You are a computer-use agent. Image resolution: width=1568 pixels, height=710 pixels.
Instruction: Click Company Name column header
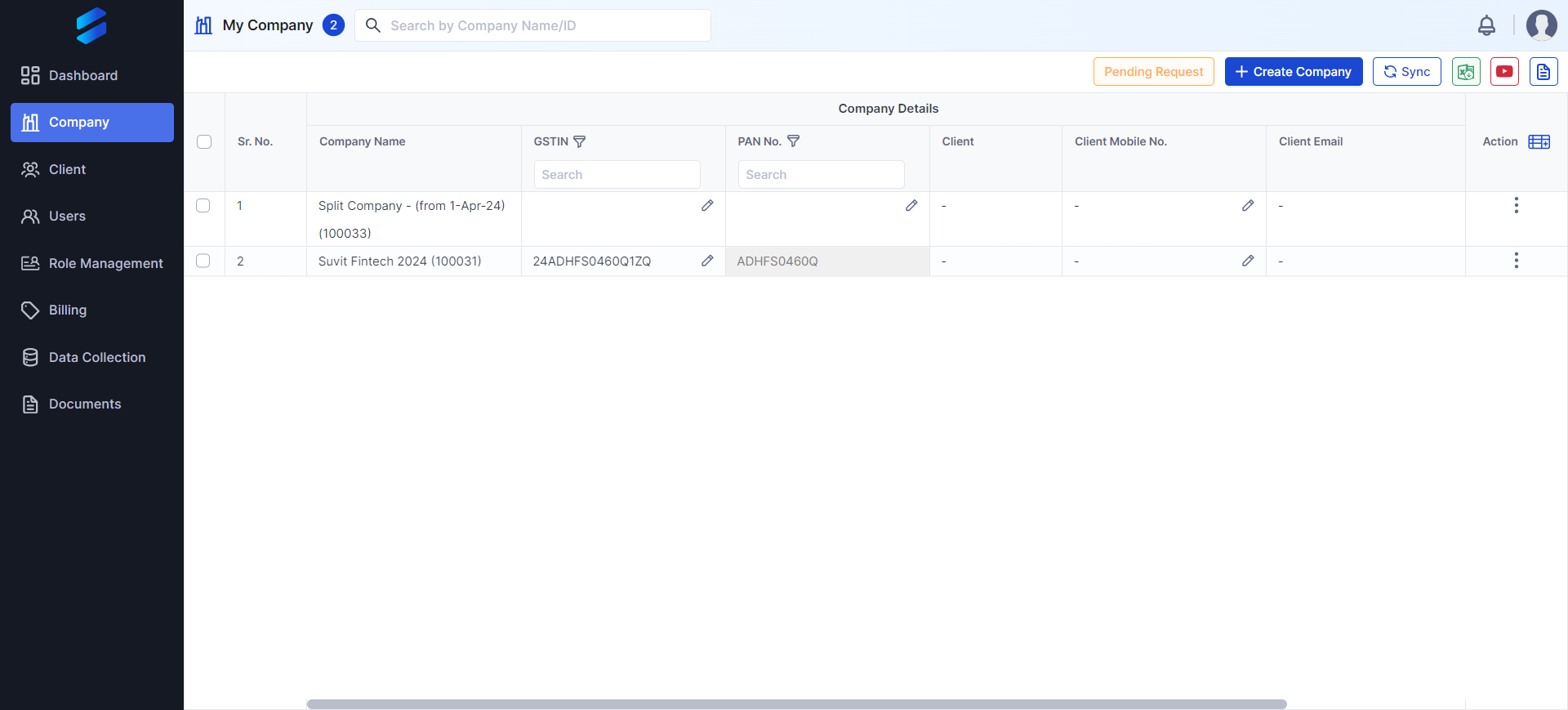(x=363, y=141)
